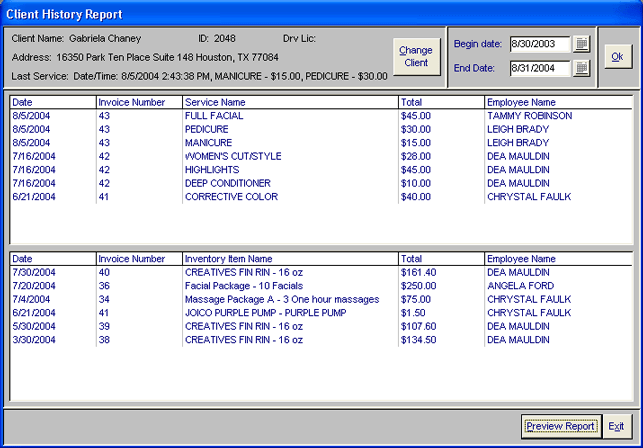Viewport: 643px width, 448px height.
Task: Select the FULL FACIAL service row
Action: click(321, 116)
